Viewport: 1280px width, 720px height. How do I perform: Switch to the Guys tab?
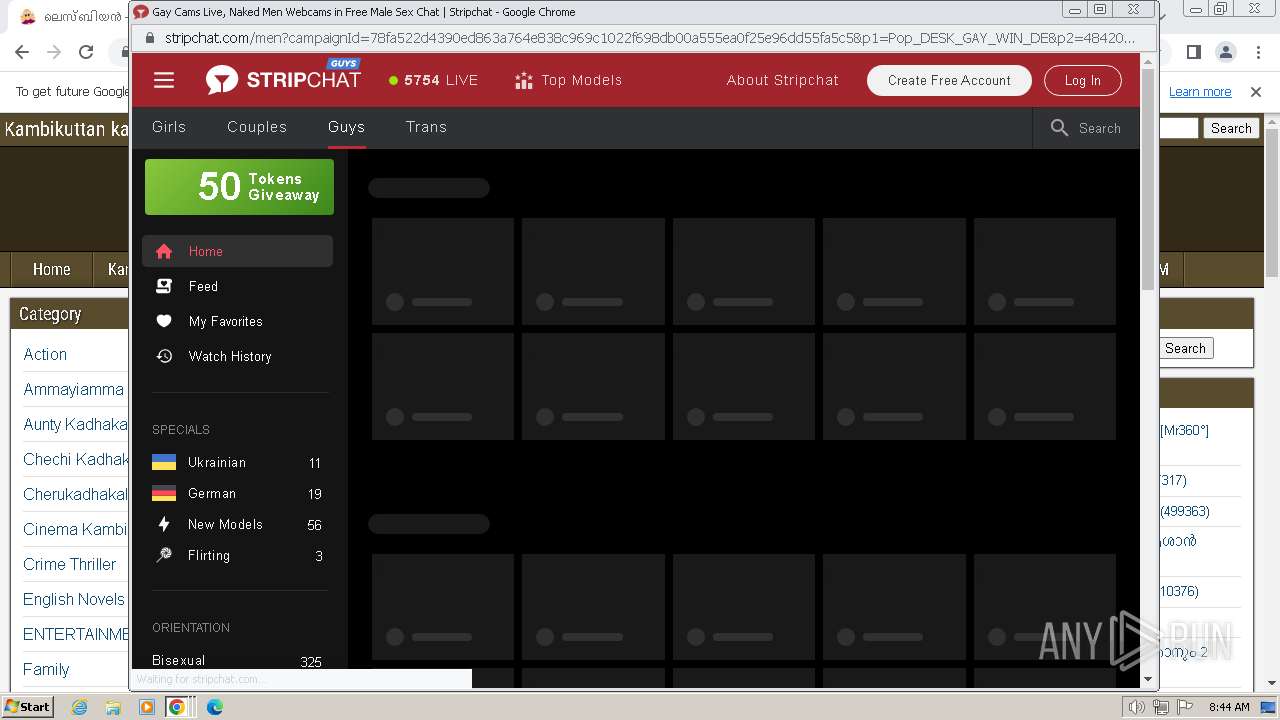point(346,127)
